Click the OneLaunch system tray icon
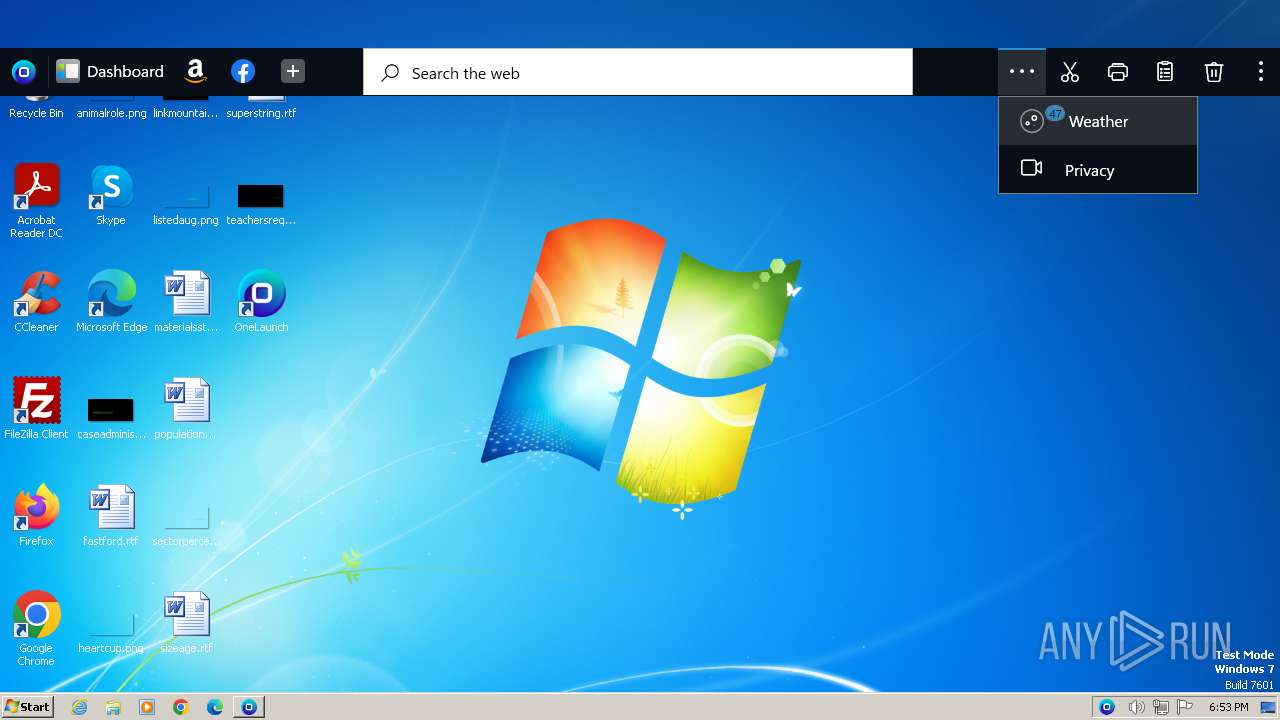 click(x=1107, y=707)
